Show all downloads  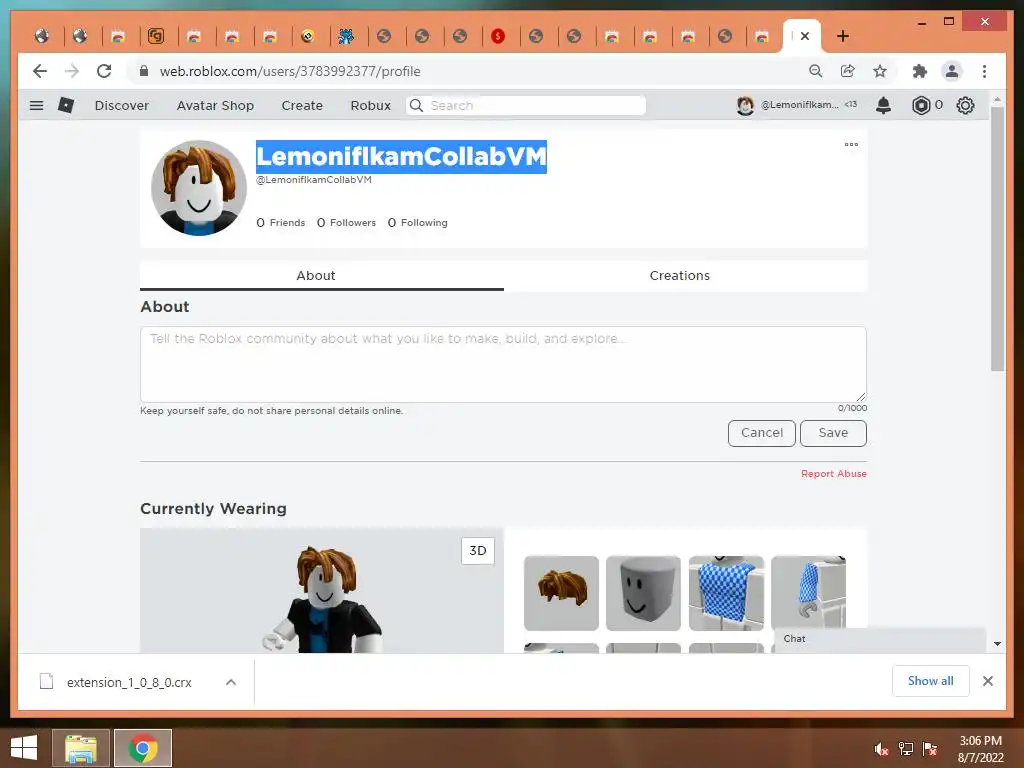click(931, 681)
